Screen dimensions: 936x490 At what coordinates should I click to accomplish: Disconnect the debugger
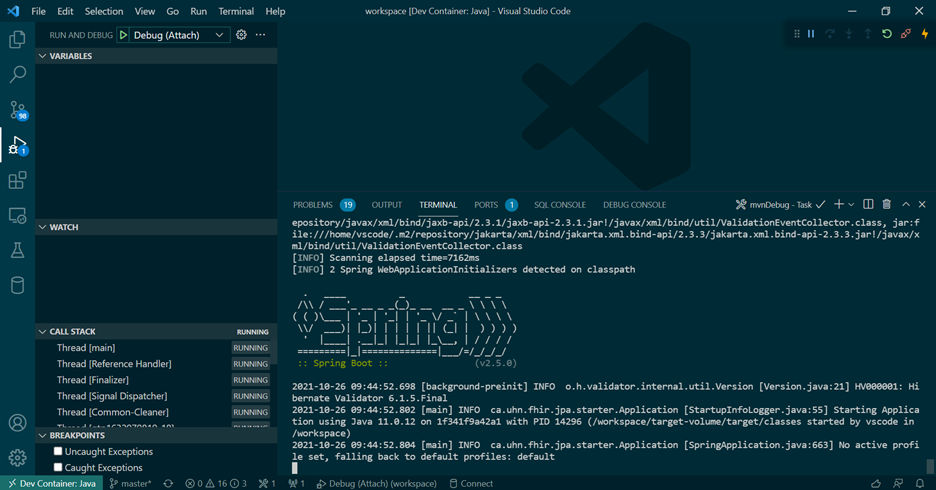[x=906, y=34]
